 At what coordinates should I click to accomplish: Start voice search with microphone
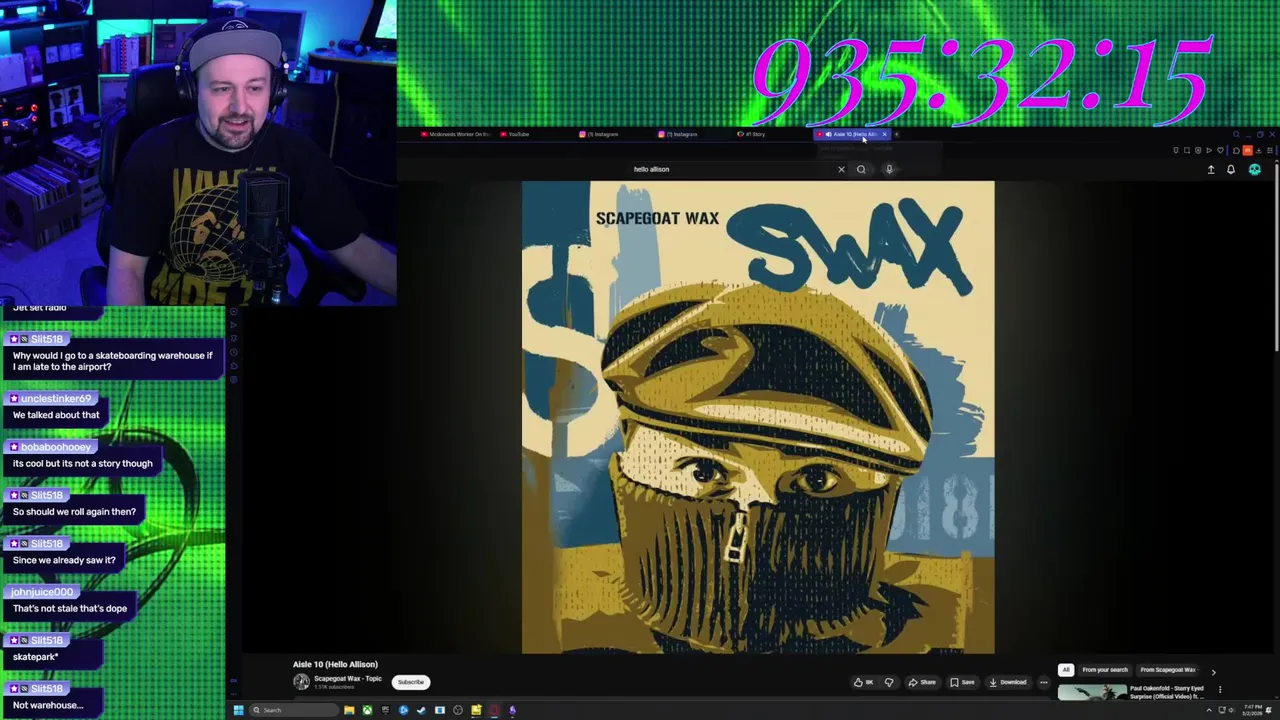tap(889, 169)
